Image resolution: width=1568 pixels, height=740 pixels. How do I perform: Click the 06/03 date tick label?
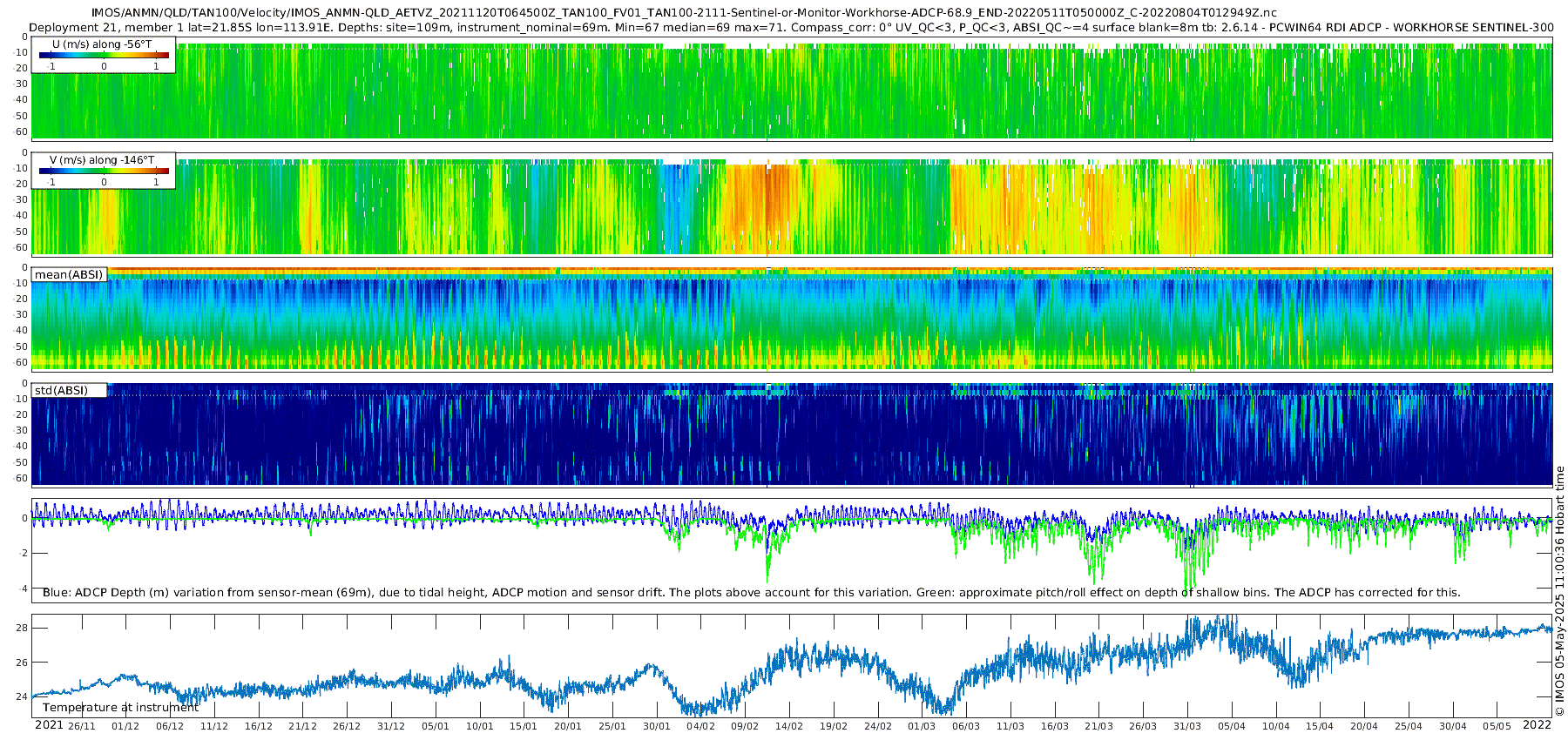point(966,726)
